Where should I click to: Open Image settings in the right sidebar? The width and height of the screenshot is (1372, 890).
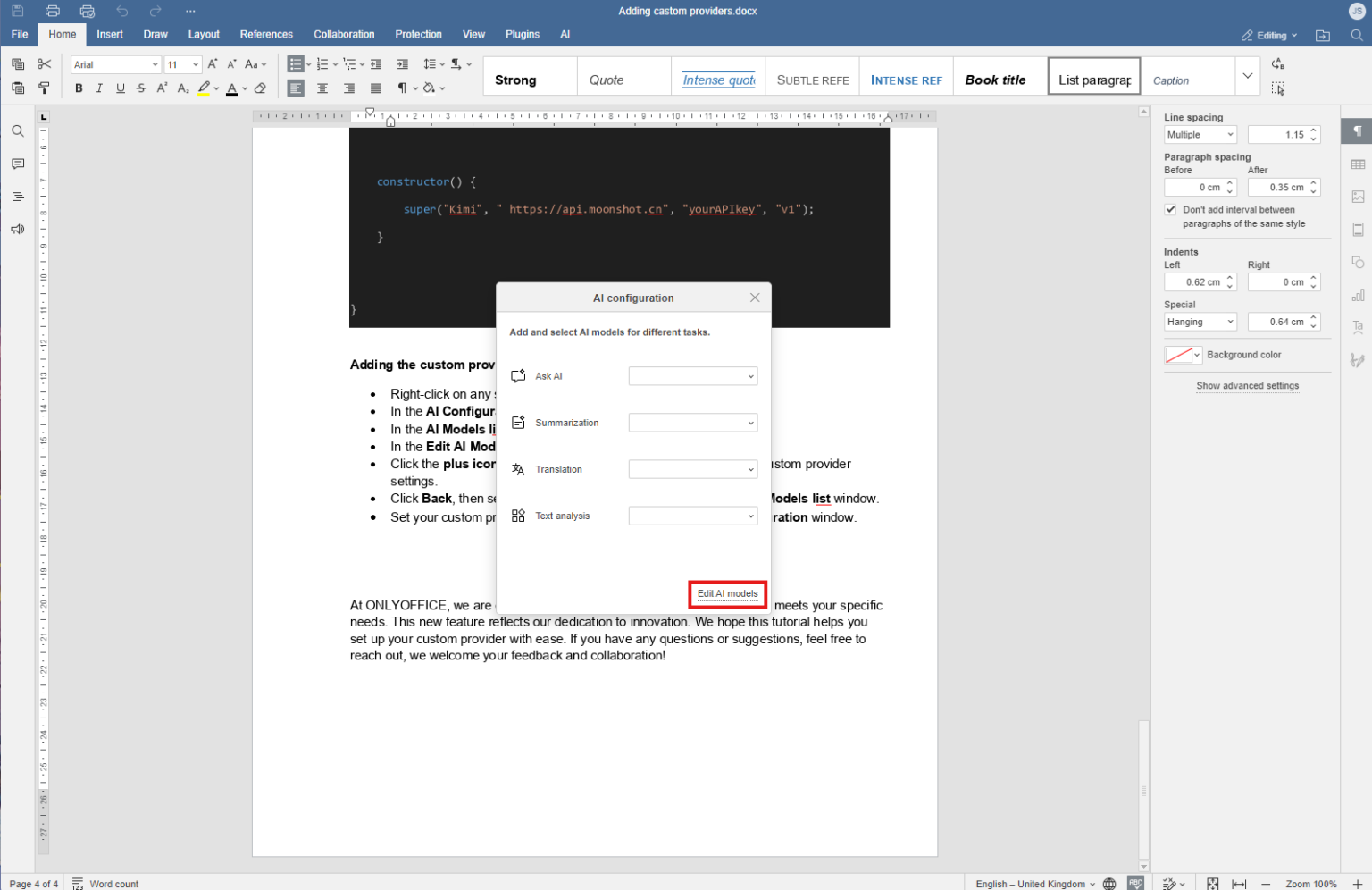tap(1358, 197)
